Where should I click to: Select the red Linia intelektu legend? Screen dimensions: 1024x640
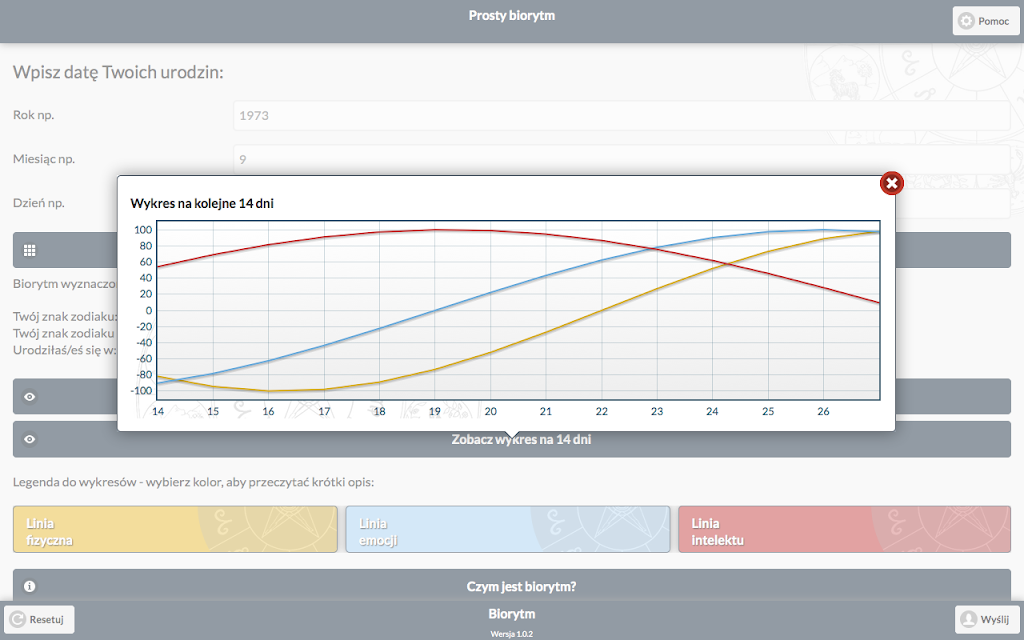pos(844,530)
